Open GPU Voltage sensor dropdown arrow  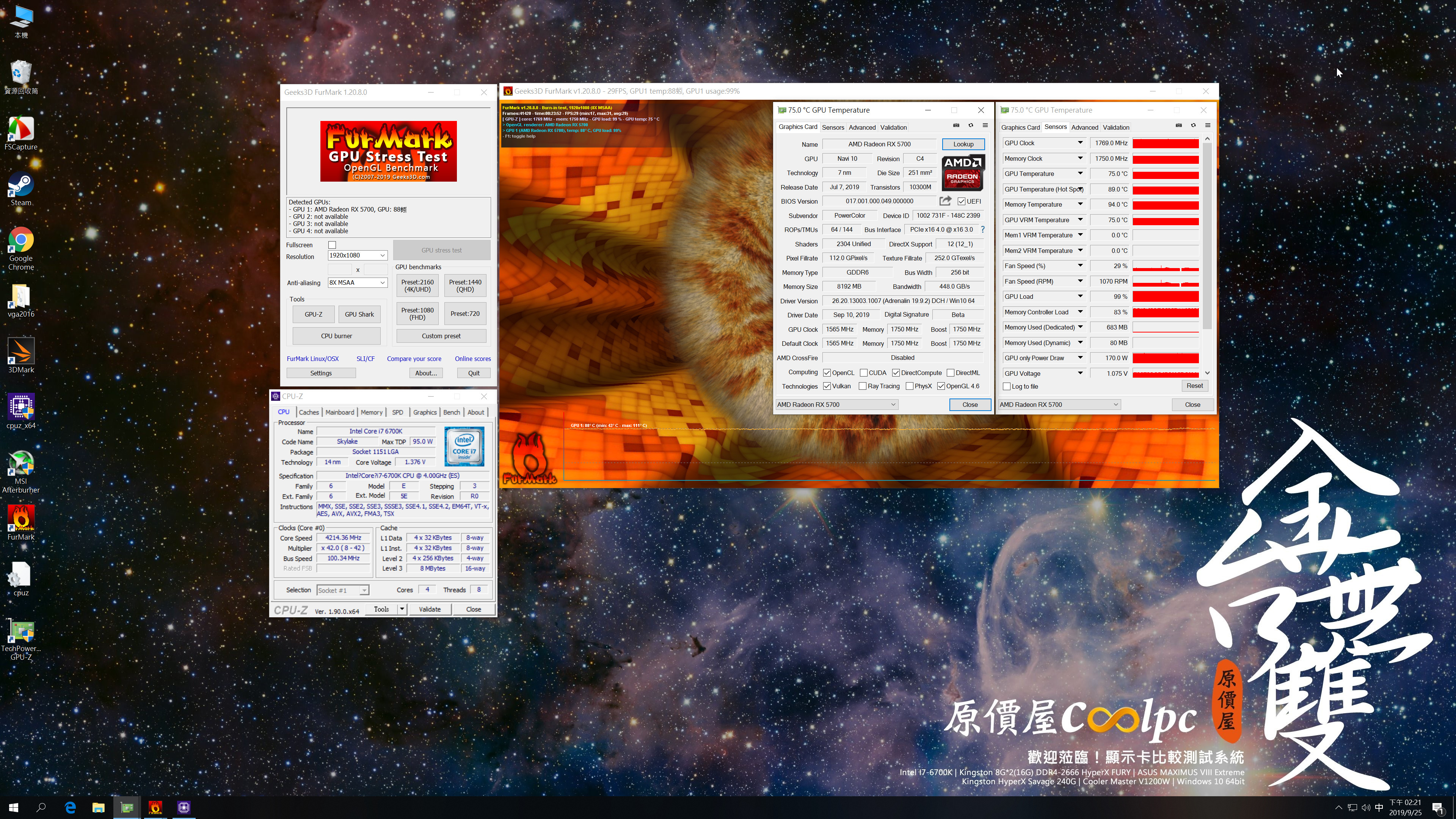coord(1080,373)
